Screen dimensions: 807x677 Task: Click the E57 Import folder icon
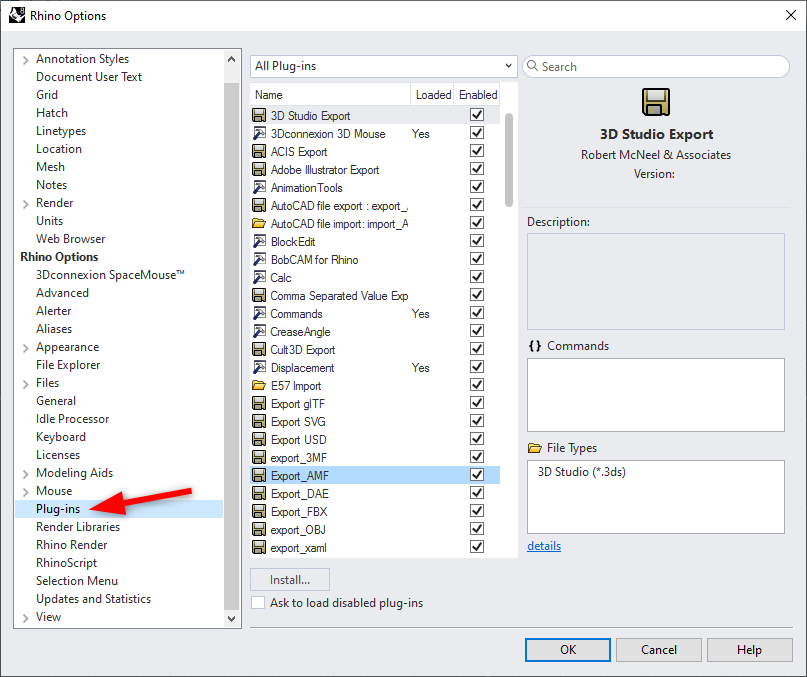(259, 386)
